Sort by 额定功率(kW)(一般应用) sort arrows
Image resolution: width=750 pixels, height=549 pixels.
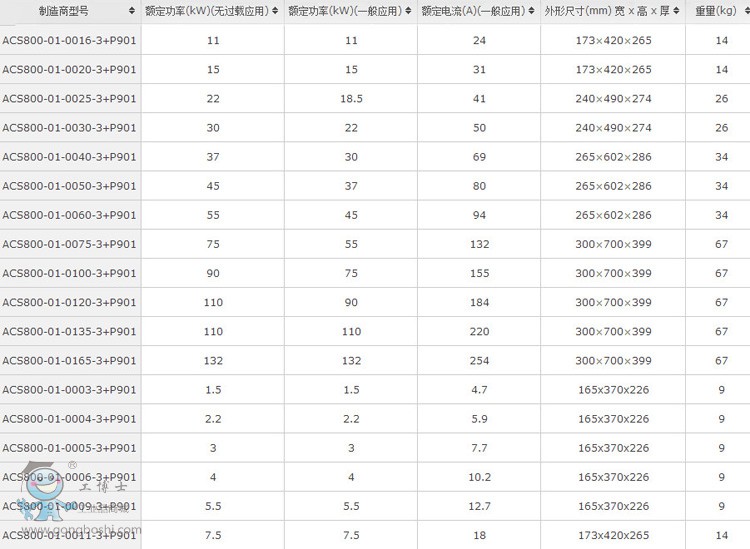click(x=408, y=11)
